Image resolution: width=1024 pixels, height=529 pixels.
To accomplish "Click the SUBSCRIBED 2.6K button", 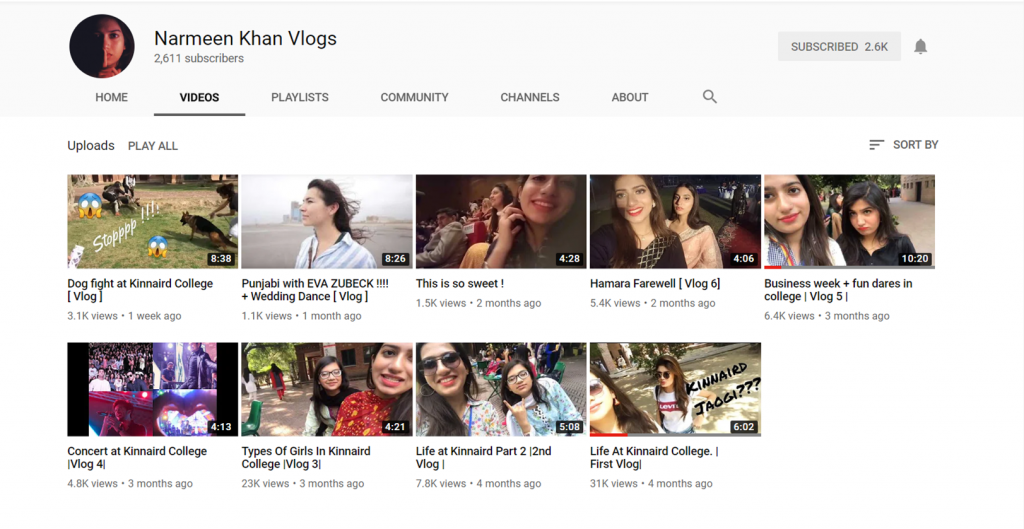I will coord(839,46).
